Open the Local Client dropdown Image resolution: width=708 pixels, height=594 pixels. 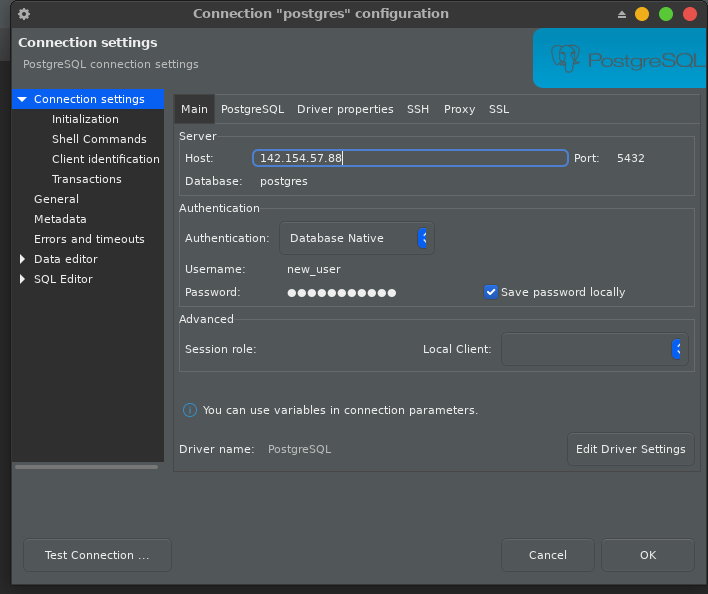[x=594, y=349]
